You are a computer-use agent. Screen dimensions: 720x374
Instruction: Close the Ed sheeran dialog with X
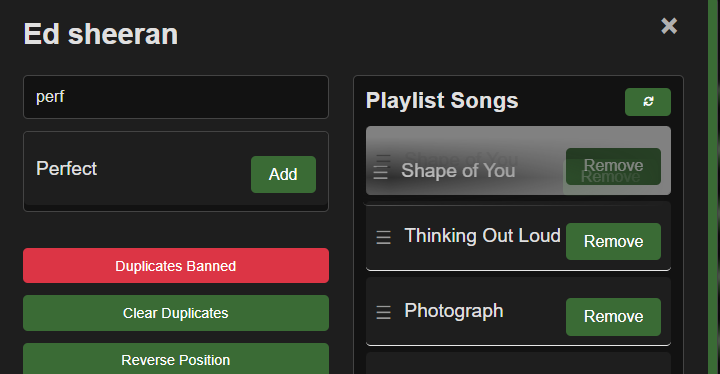tap(669, 26)
